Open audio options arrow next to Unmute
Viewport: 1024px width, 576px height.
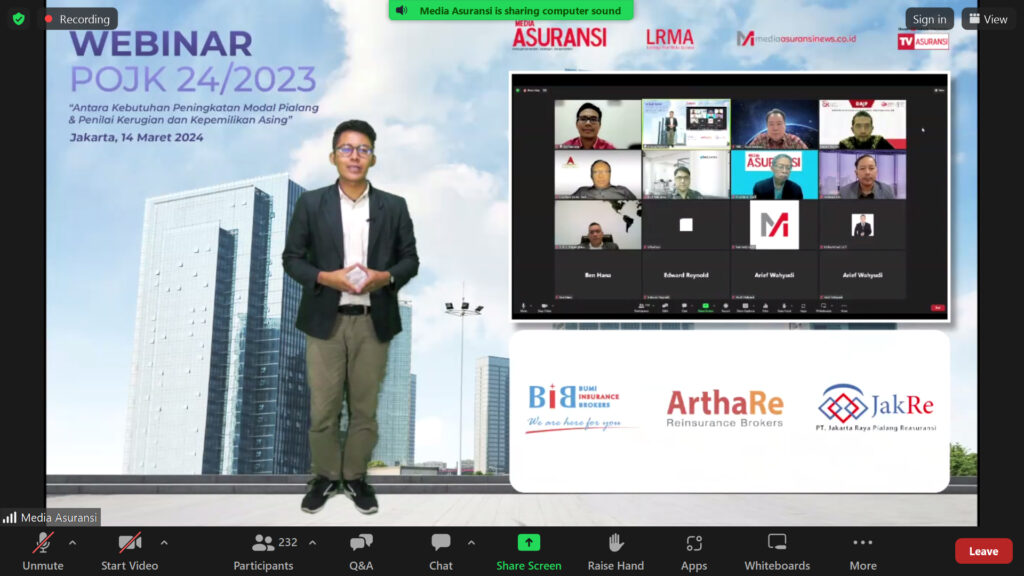pos(72,543)
